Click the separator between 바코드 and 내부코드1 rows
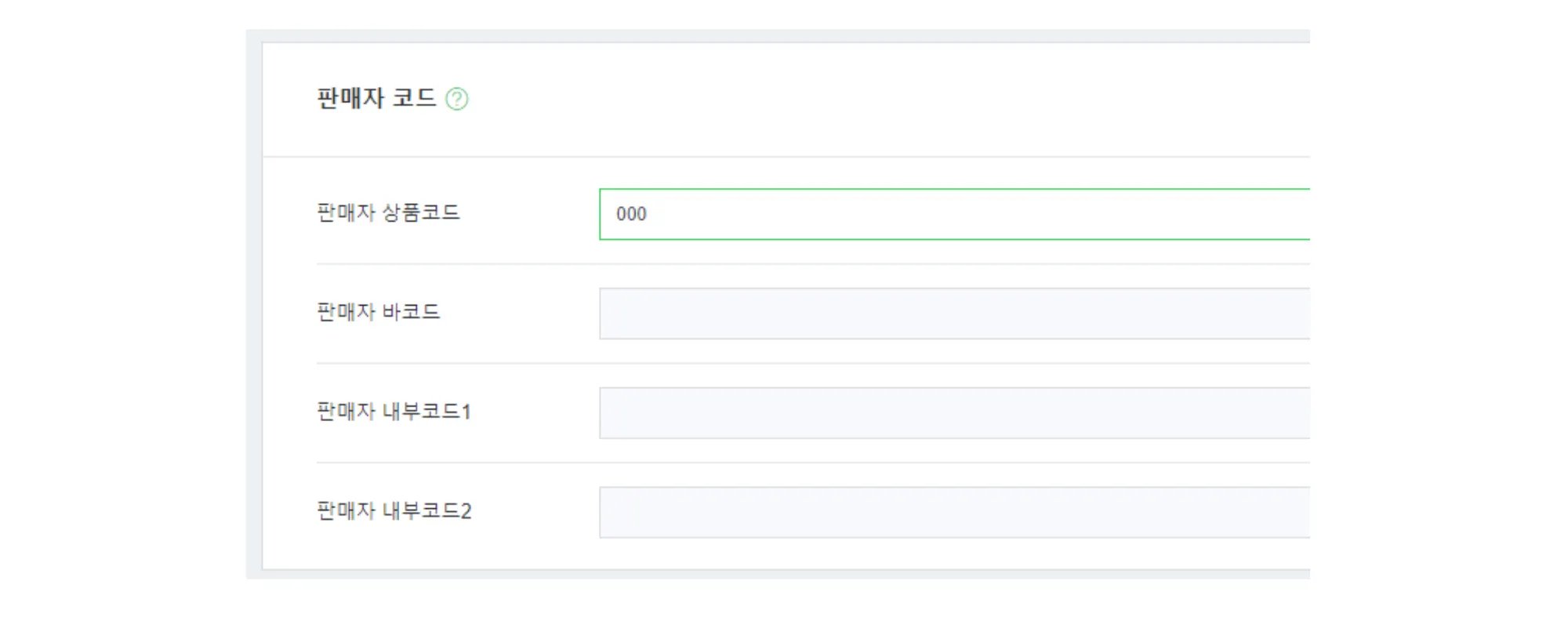Viewport: 1568px width, 639px height. (x=784, y=363)
